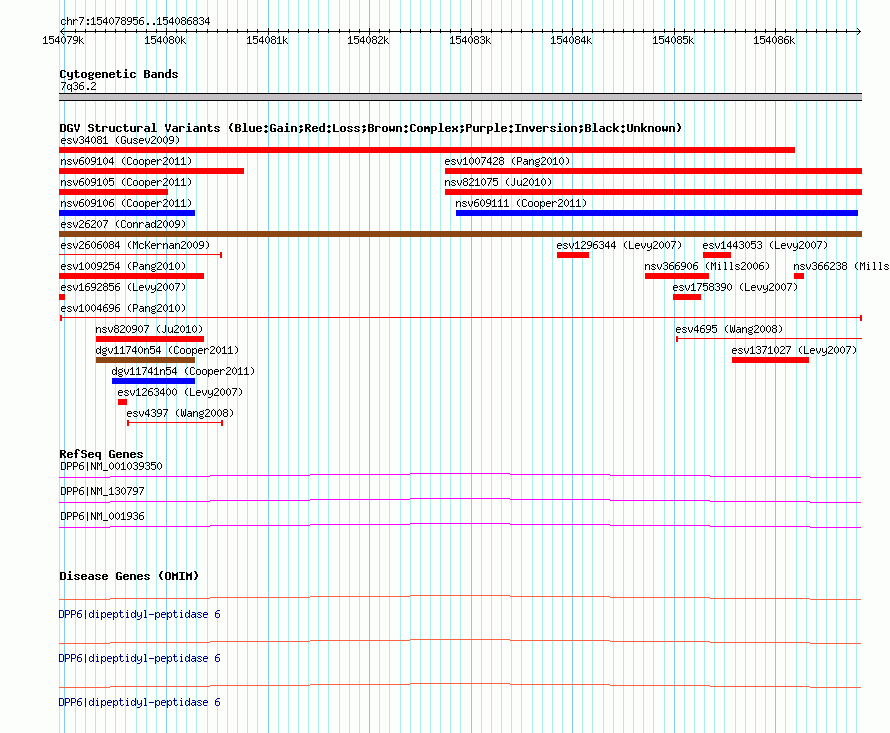Viewport: 890px width, 733px height.
Task: Select brown bar under dgv11740n54
Action: click(145, 360)
